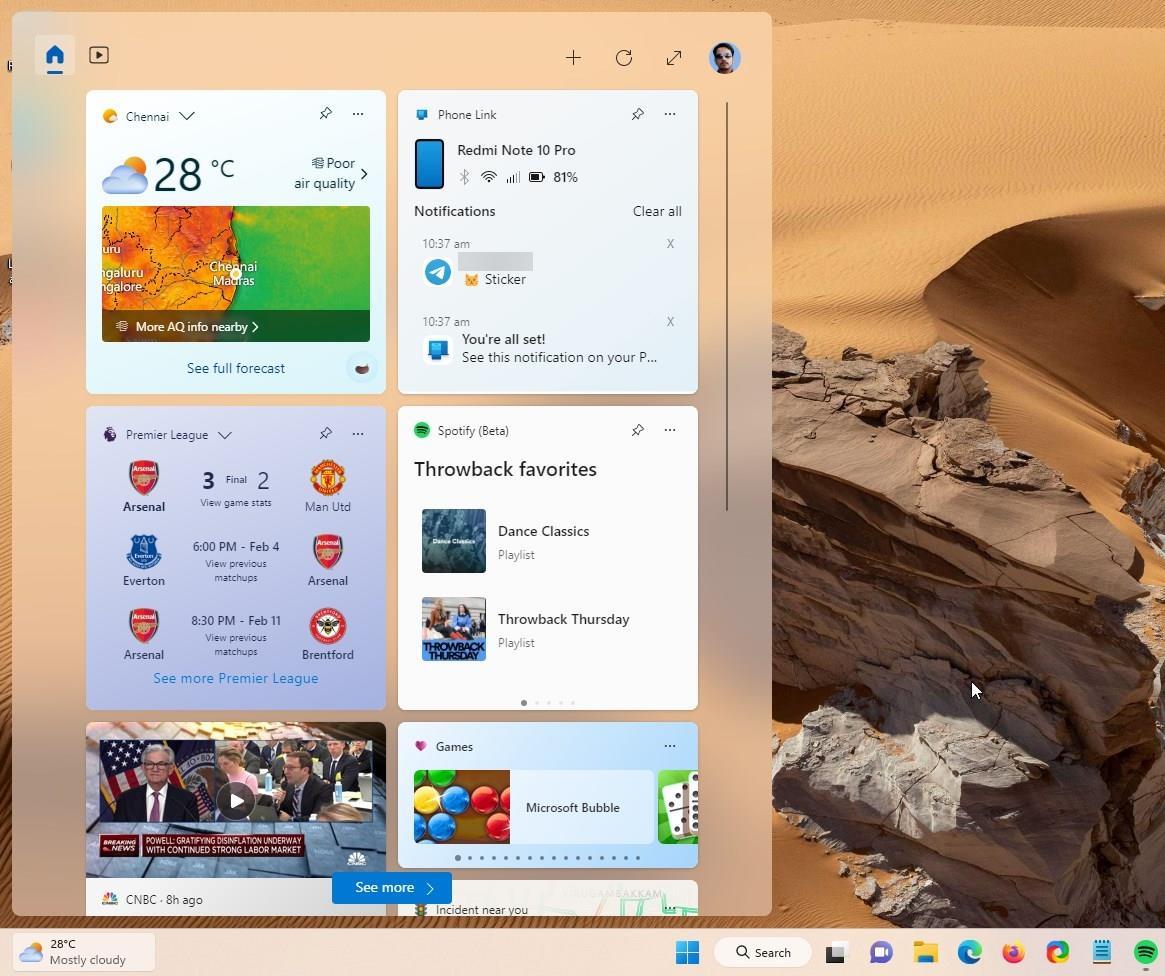This screenshot has width=1165, height=976.
Task: Open the Home tab of widgets board
Action: [x=54, y=56]
